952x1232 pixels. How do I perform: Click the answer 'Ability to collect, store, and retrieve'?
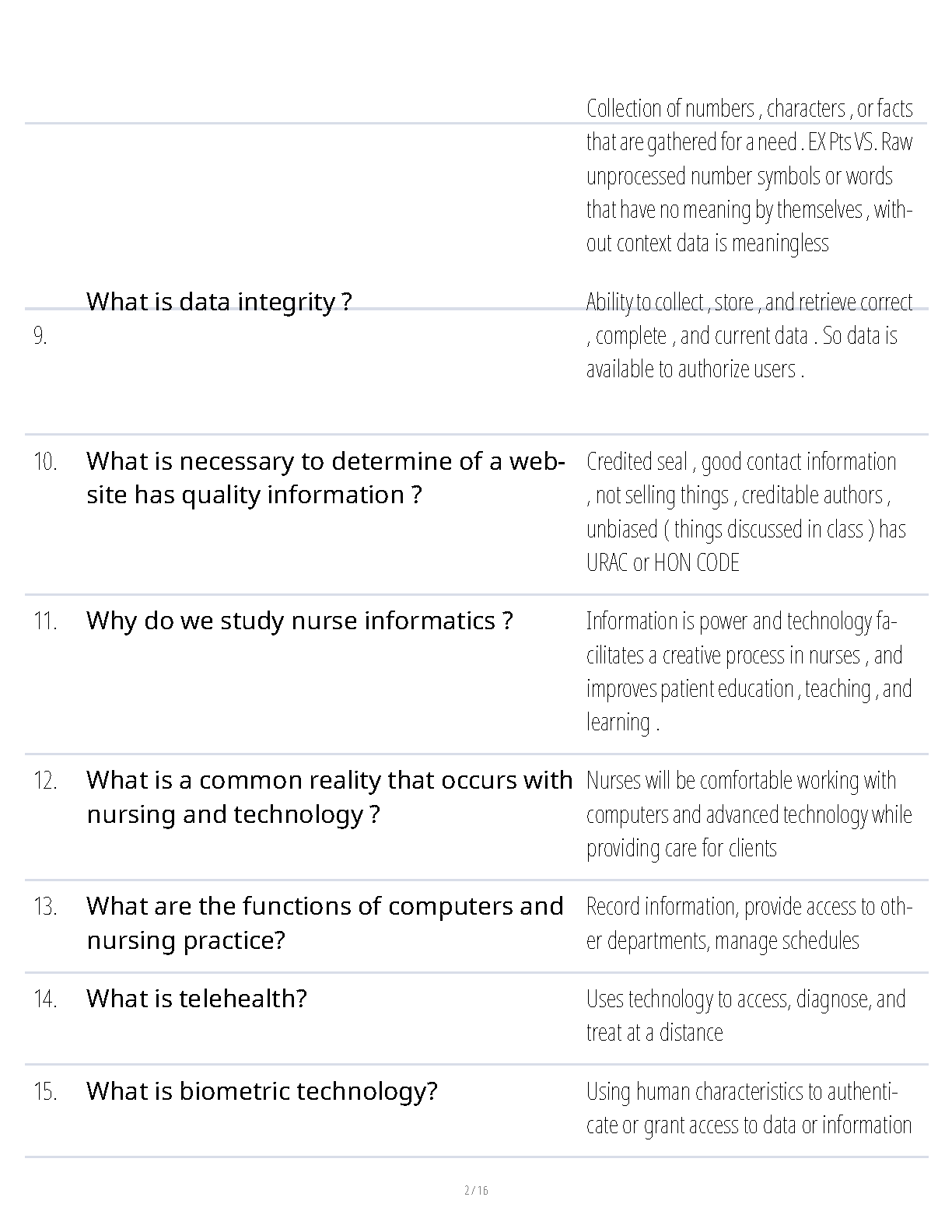[750, 335]
